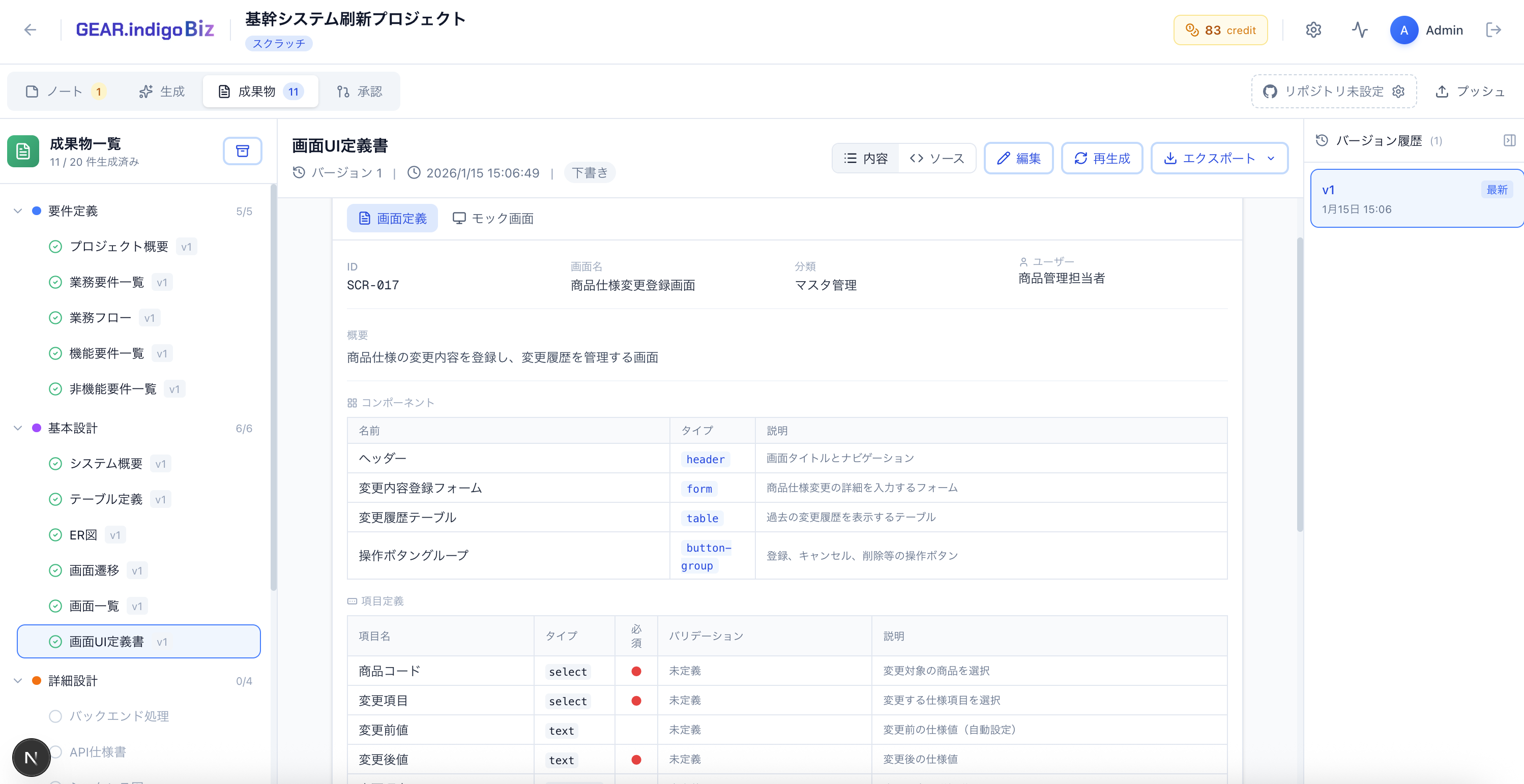Collapse the 要件定義 section

(18, 211)
